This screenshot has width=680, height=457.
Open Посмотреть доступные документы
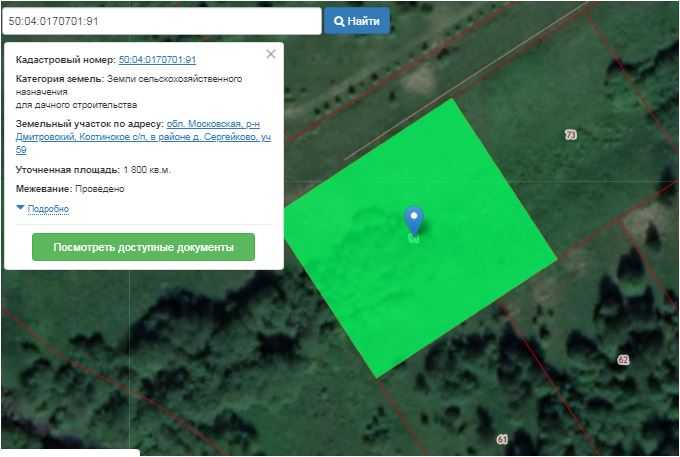click(143, 247)
